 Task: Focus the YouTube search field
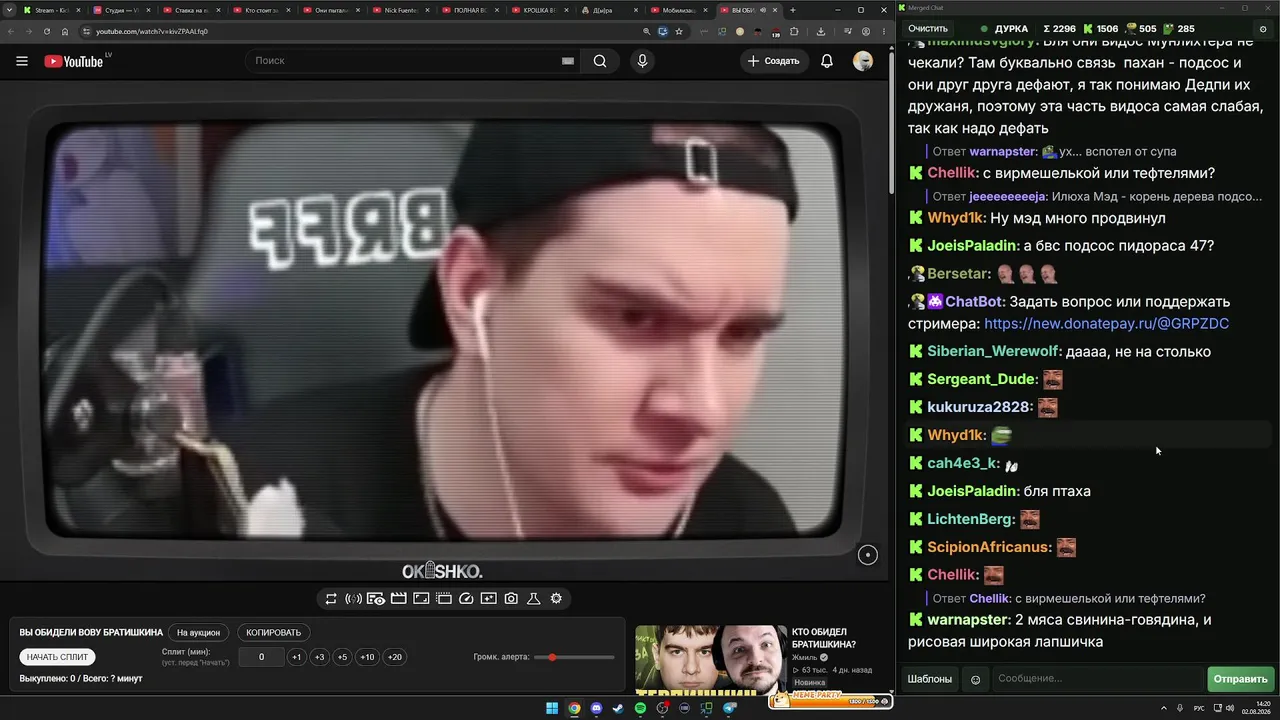coord(405,61)
